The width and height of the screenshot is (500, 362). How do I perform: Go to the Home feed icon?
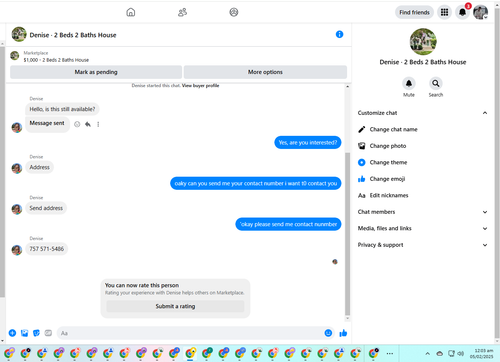pyautogui.click(x=131, y=12)
